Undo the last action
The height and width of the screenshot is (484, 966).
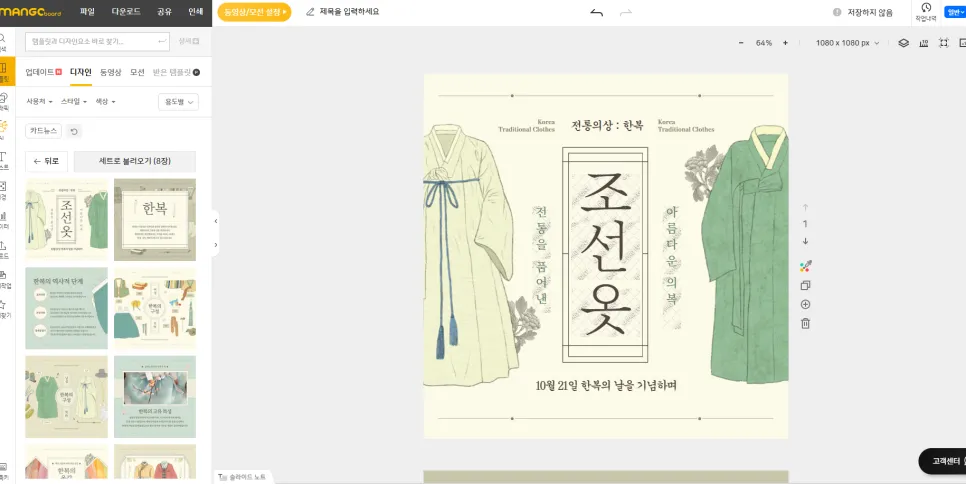coord(596,12)
